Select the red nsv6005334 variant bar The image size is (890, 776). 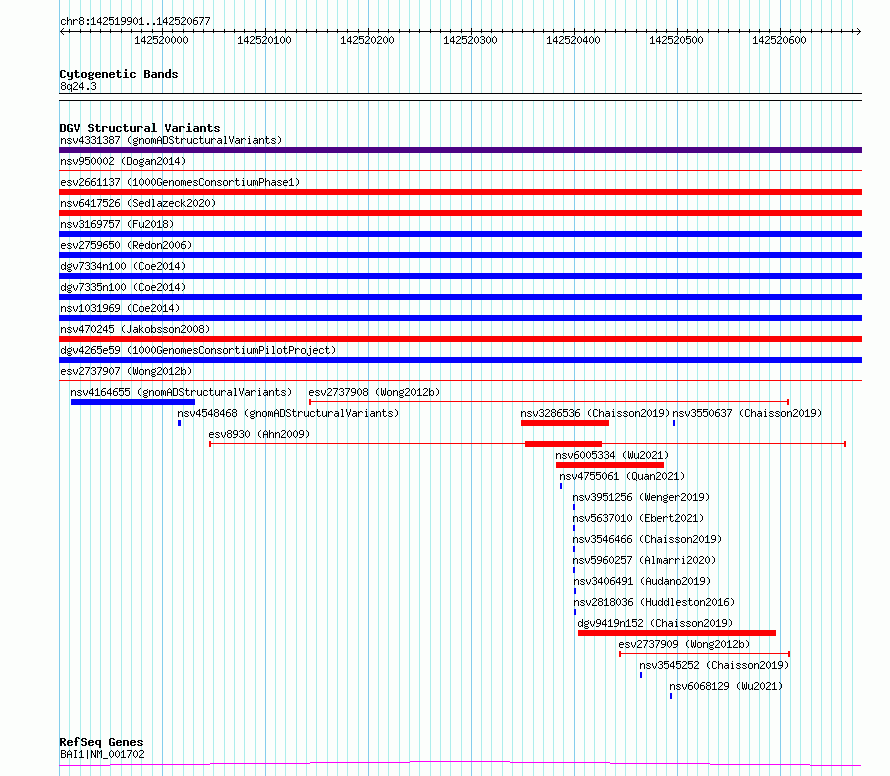[x=610, y=465]
